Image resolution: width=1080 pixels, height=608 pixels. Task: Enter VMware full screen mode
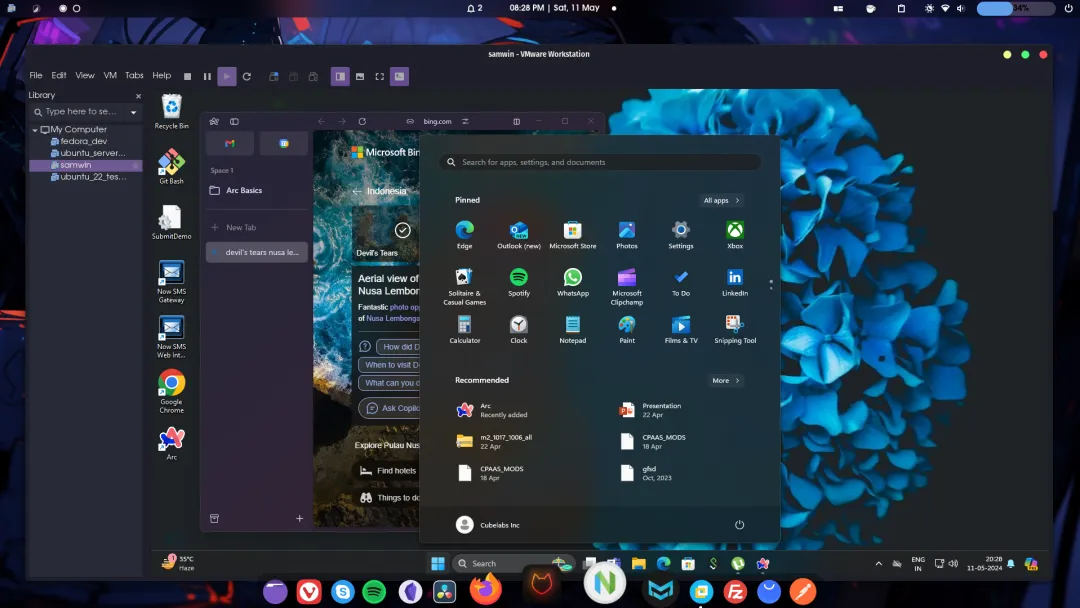[380, 76]
